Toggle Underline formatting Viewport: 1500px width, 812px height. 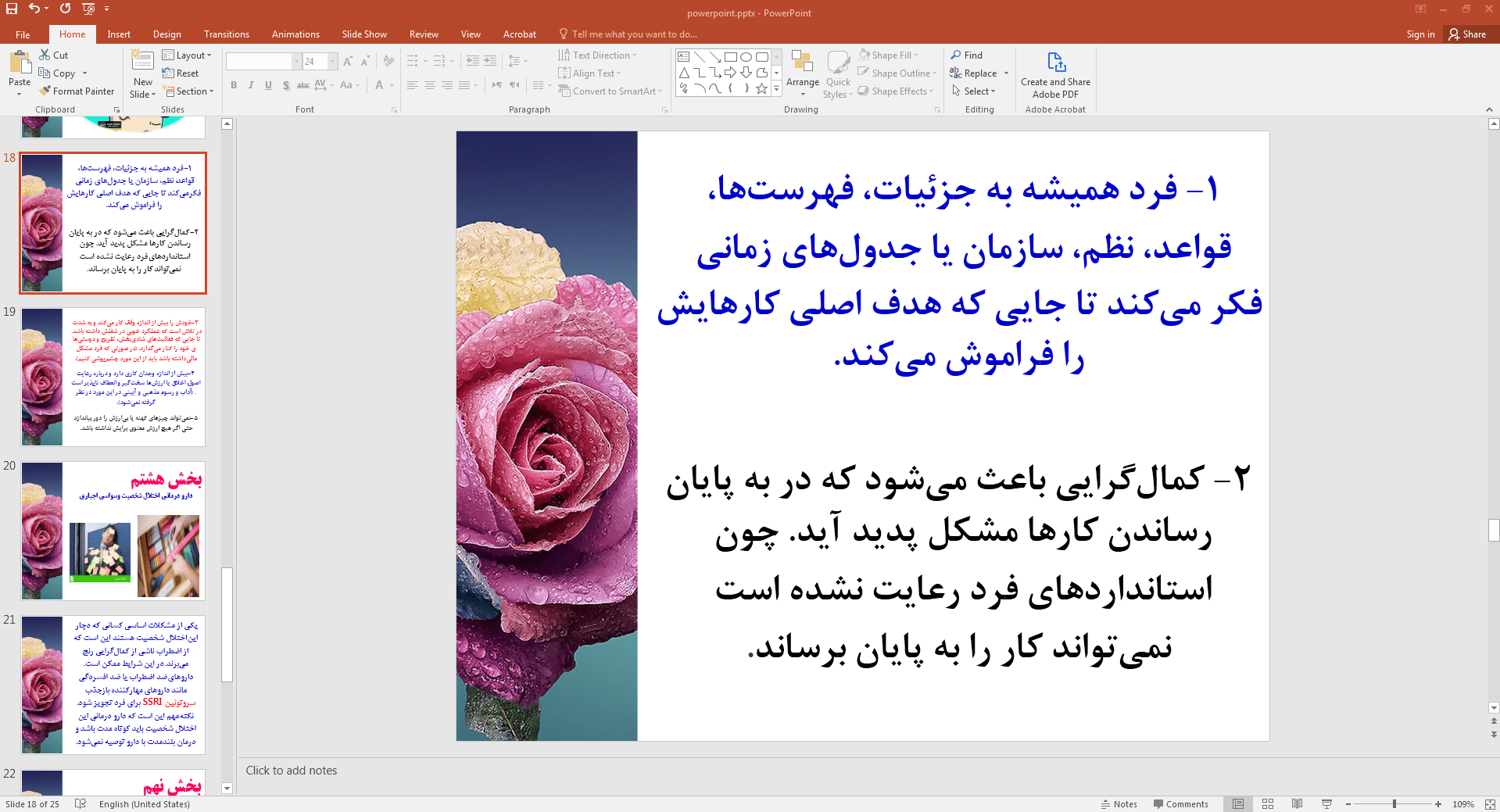pyautogui.click(x=268, y=85)
